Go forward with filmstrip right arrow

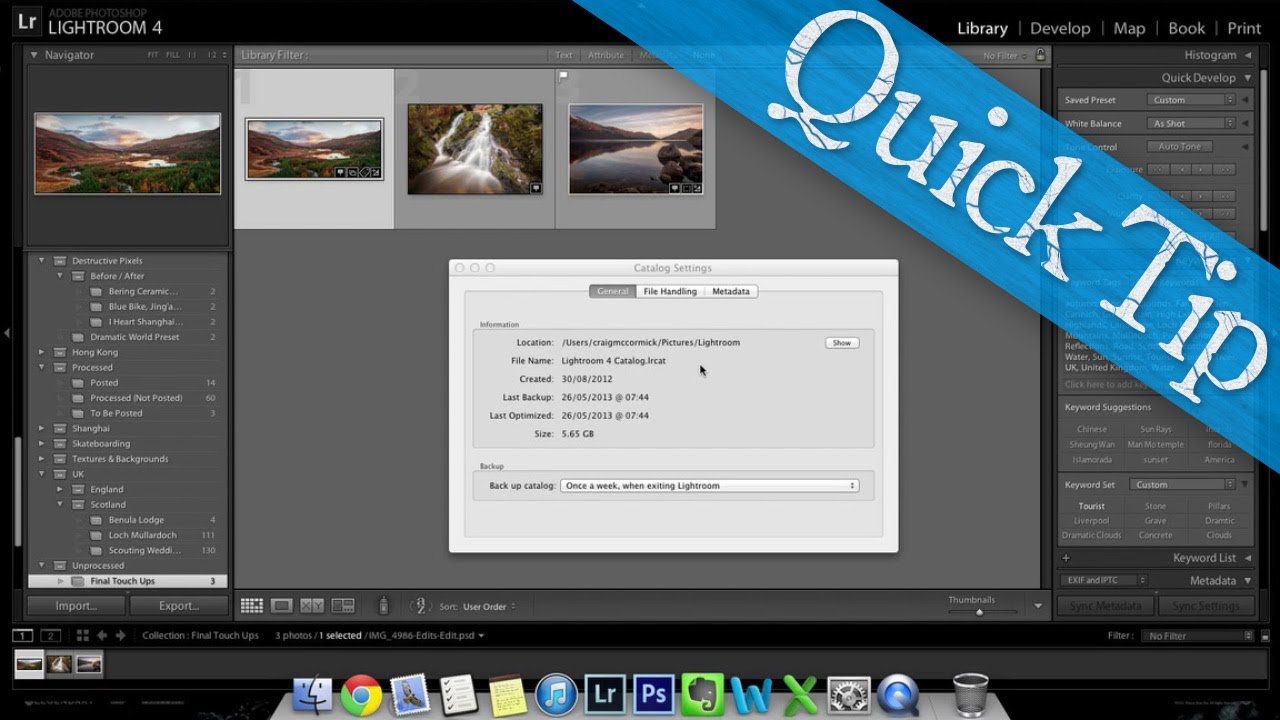[x=120, y=635]
